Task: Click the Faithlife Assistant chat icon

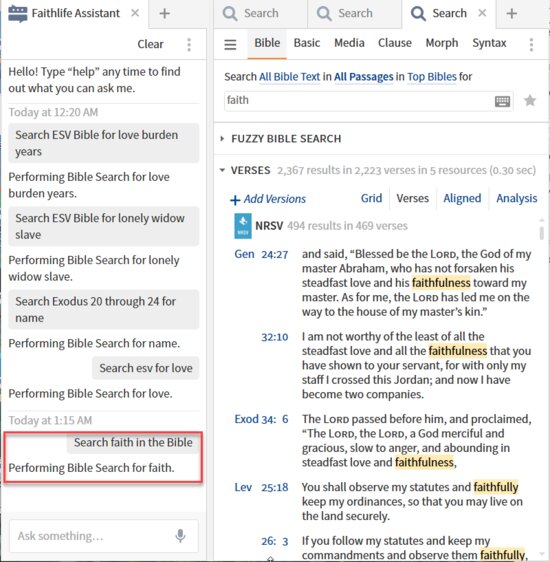Action: (x=18, y=13)
